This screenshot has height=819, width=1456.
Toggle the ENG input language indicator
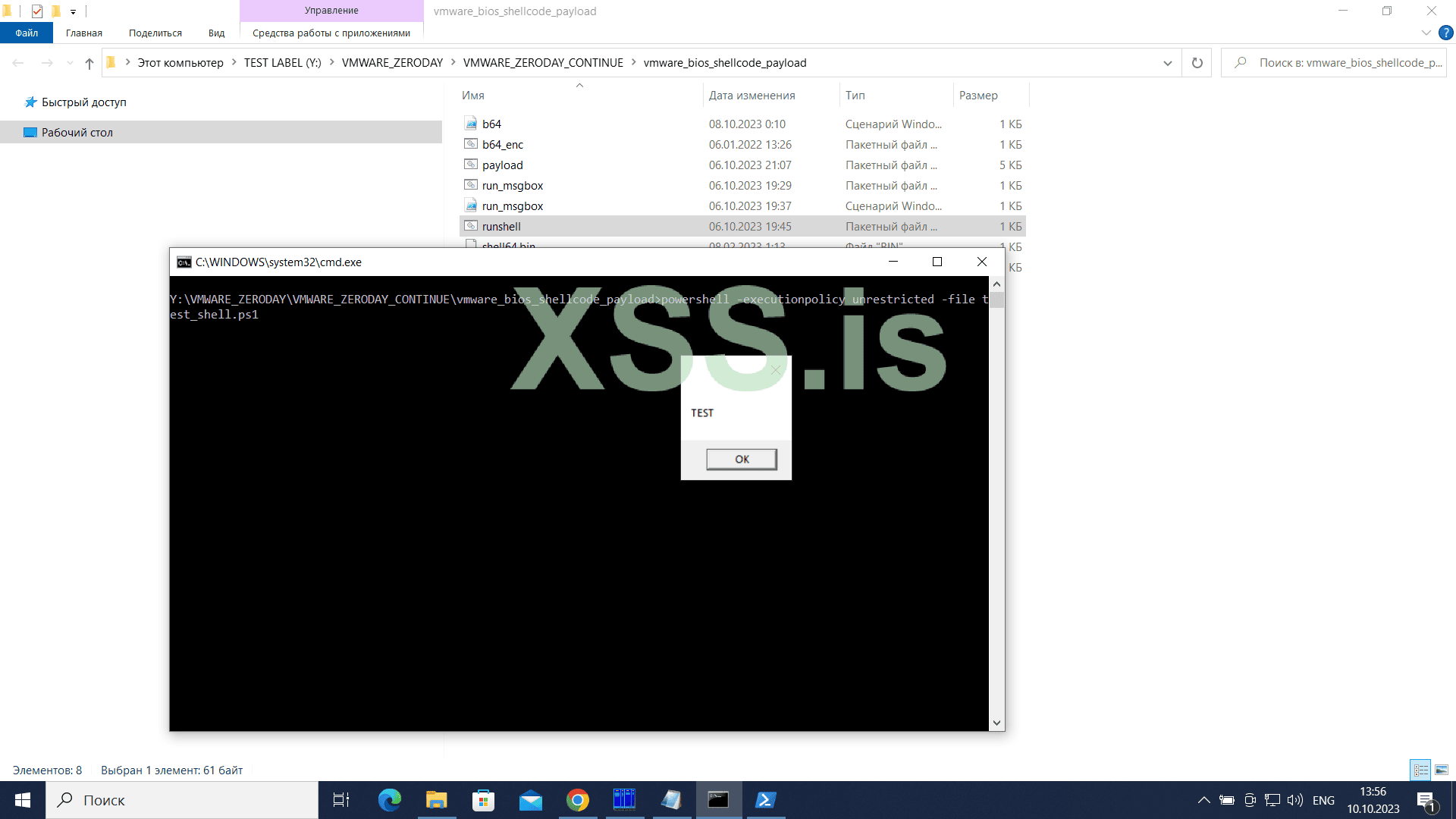[x=1323, y=800]
